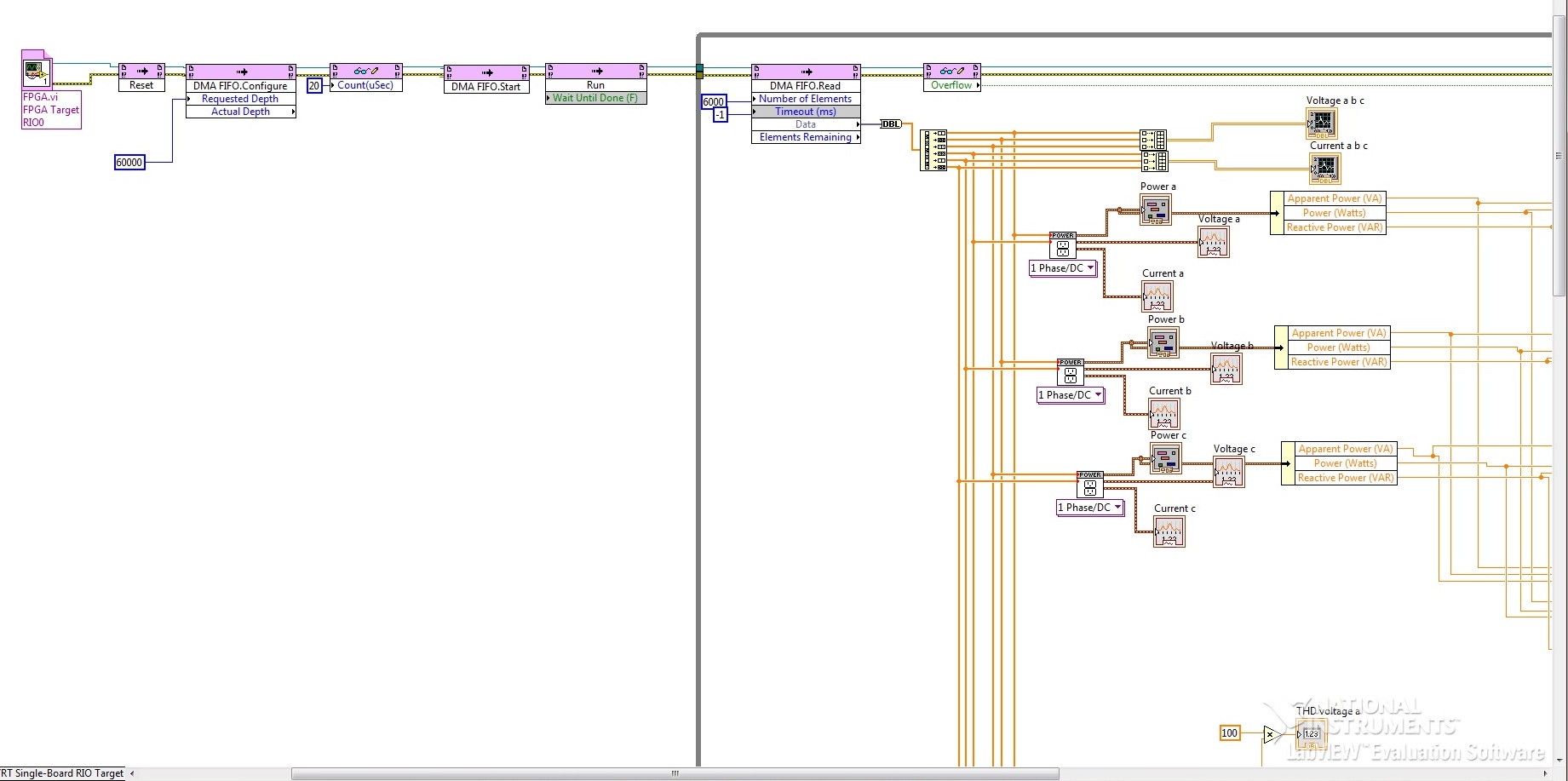
Task: Click the upper build array node feeding Voltage a b c
Action: coord(1153,141)
